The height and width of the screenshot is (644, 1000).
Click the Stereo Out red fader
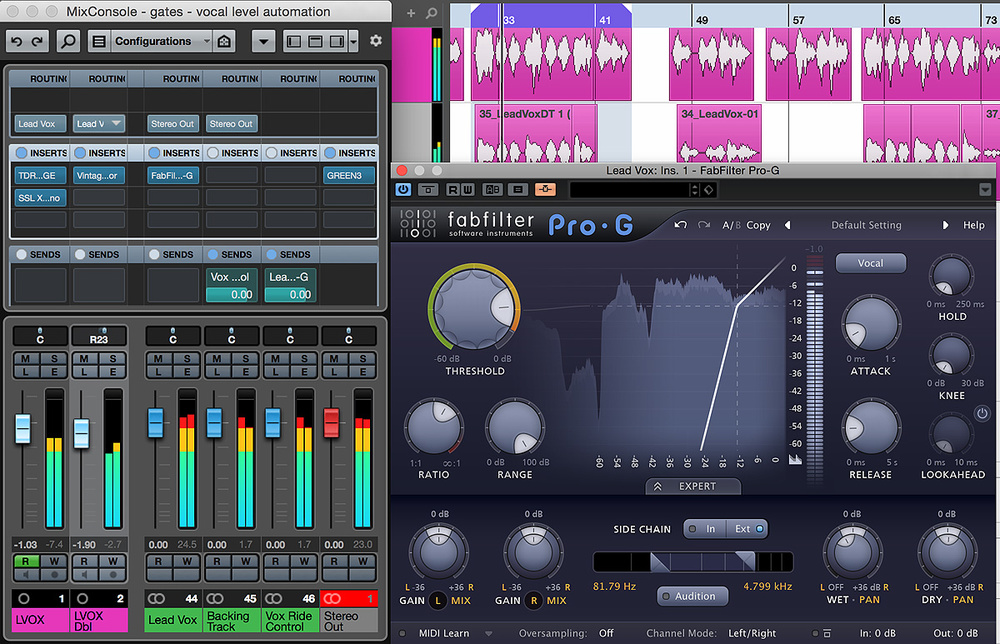pyautogui.click(x=331, y=423)
